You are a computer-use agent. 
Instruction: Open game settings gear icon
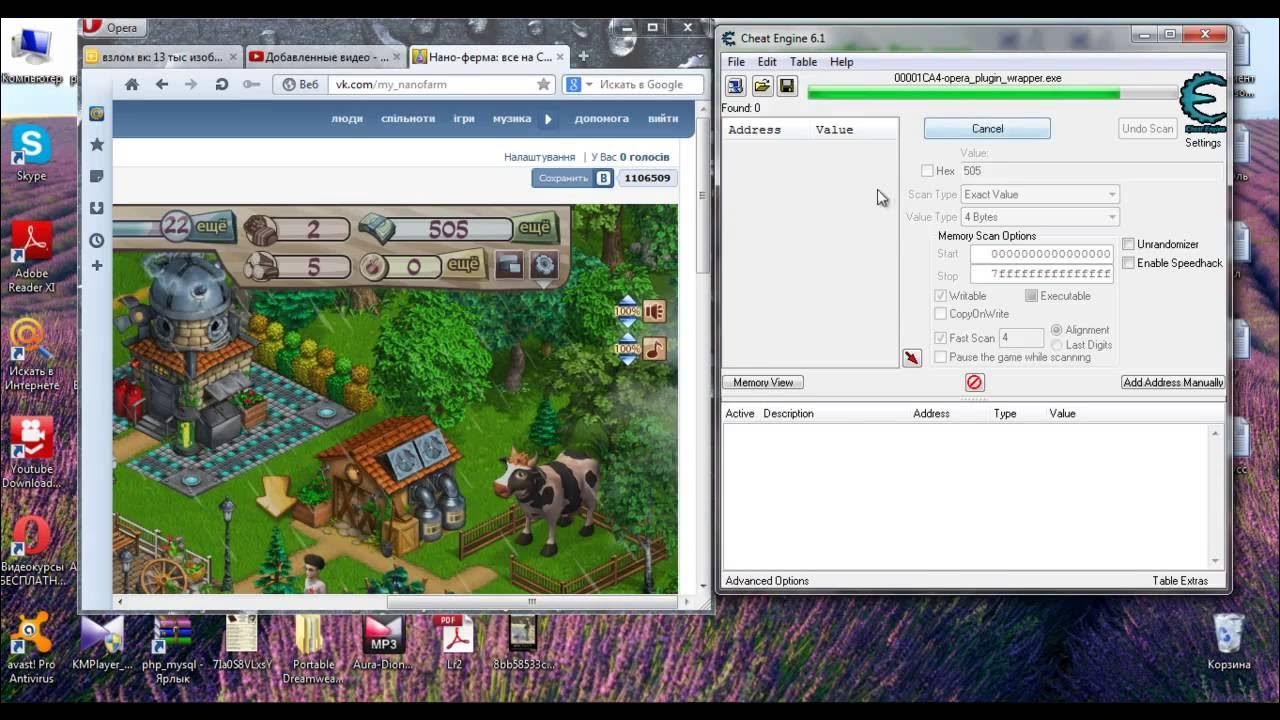(543, 265)
